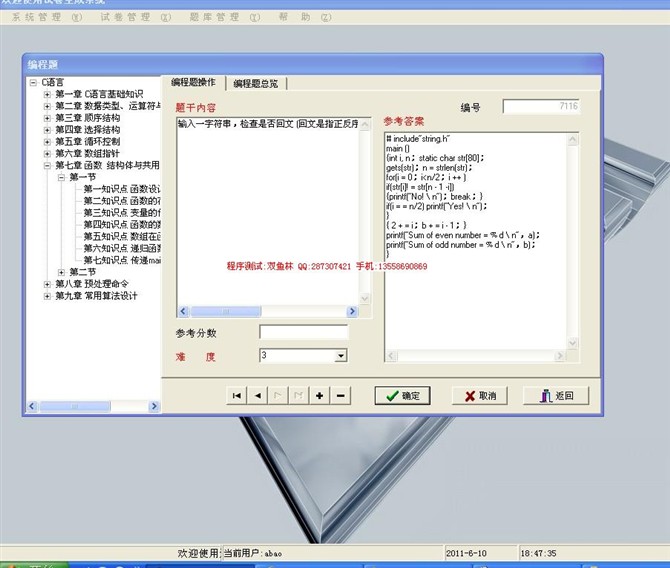This screenshot has height=568, width=670.
Task: Open the 帮助 menu
Action: pos(305,17)
